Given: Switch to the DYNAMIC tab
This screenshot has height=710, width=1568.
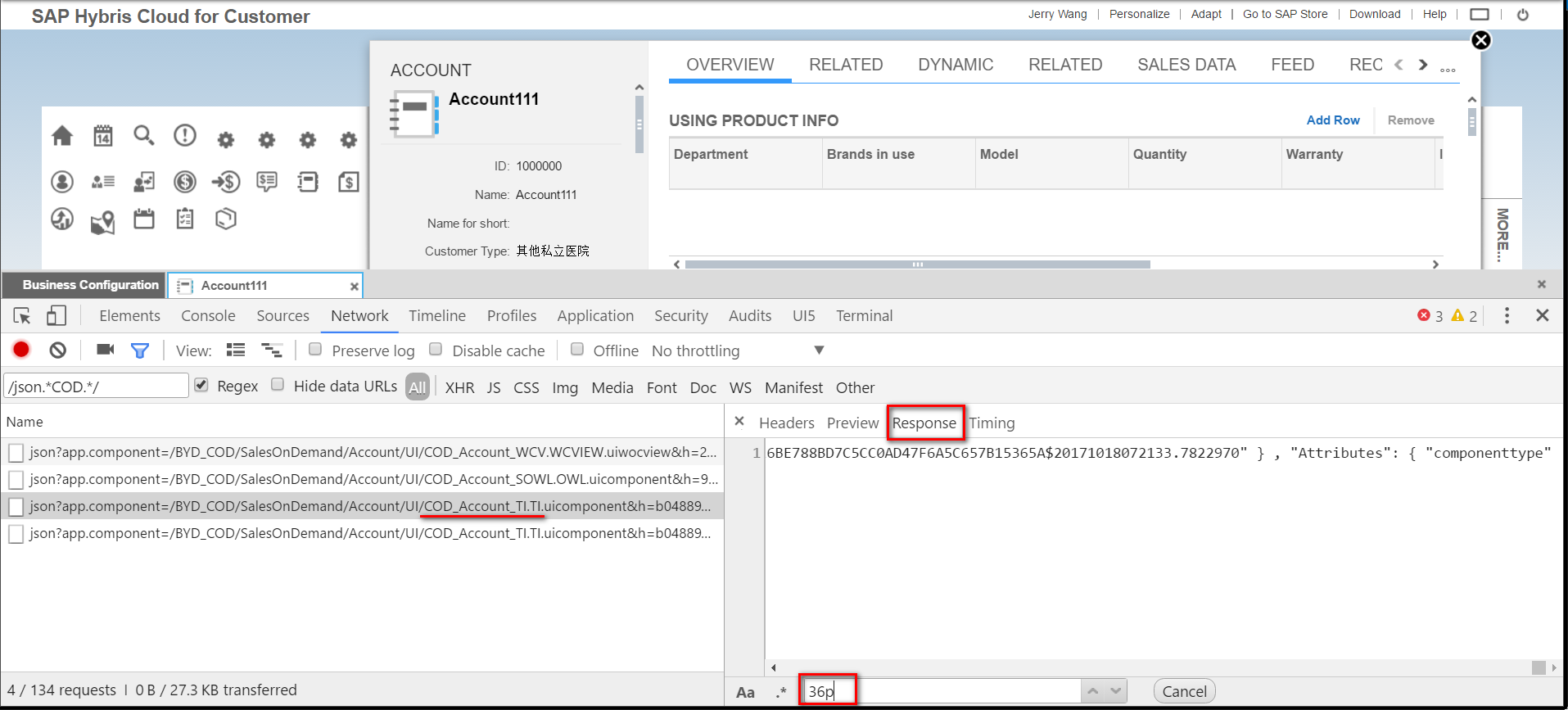Looking at the screenshot, I should pos(956,65).
